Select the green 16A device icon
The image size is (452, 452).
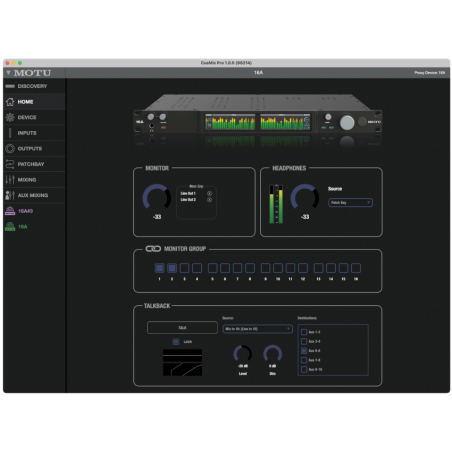10,227
